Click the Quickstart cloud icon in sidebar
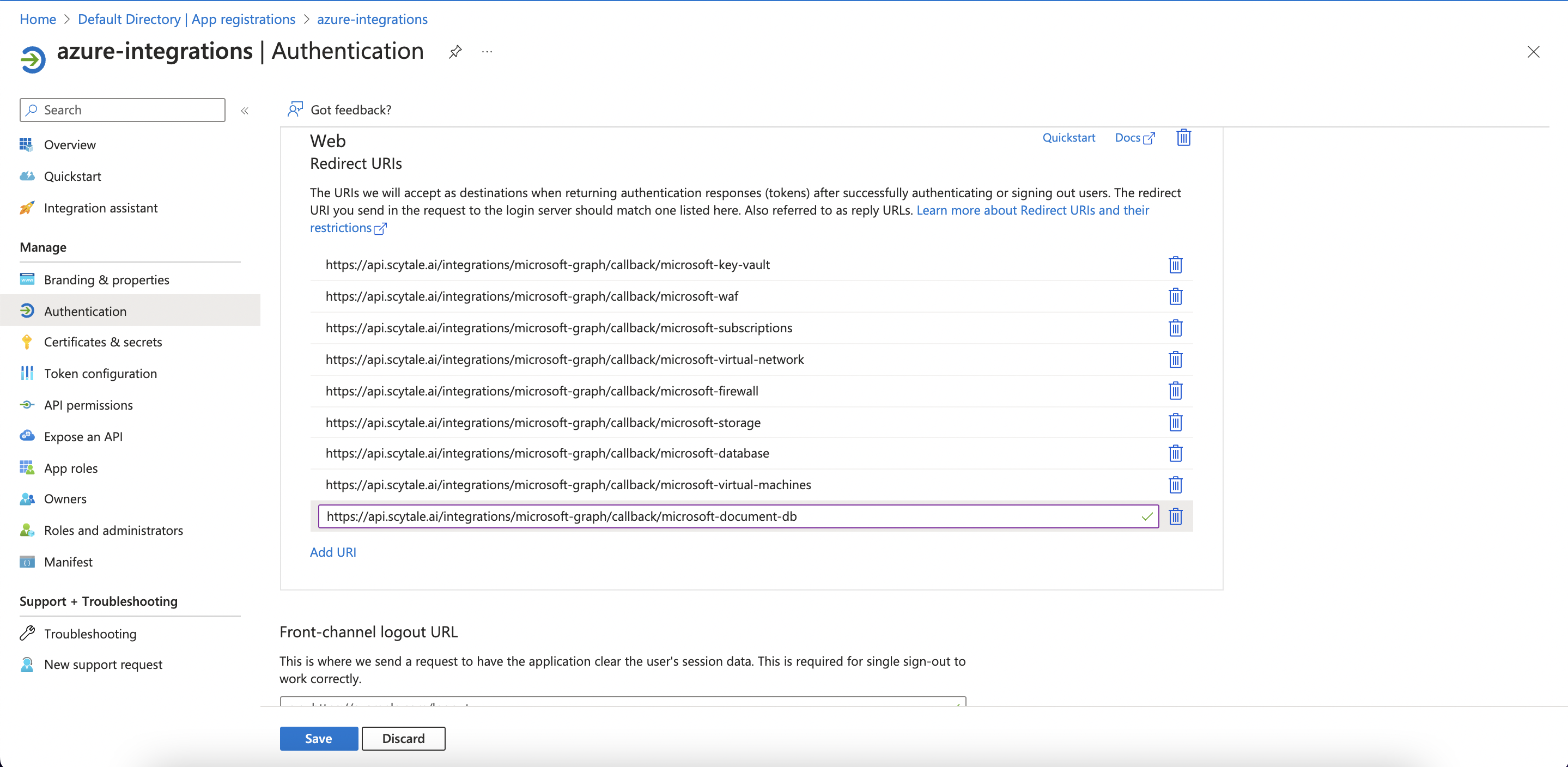Viewport: 1568px width, 767px height. pos(27,176)
